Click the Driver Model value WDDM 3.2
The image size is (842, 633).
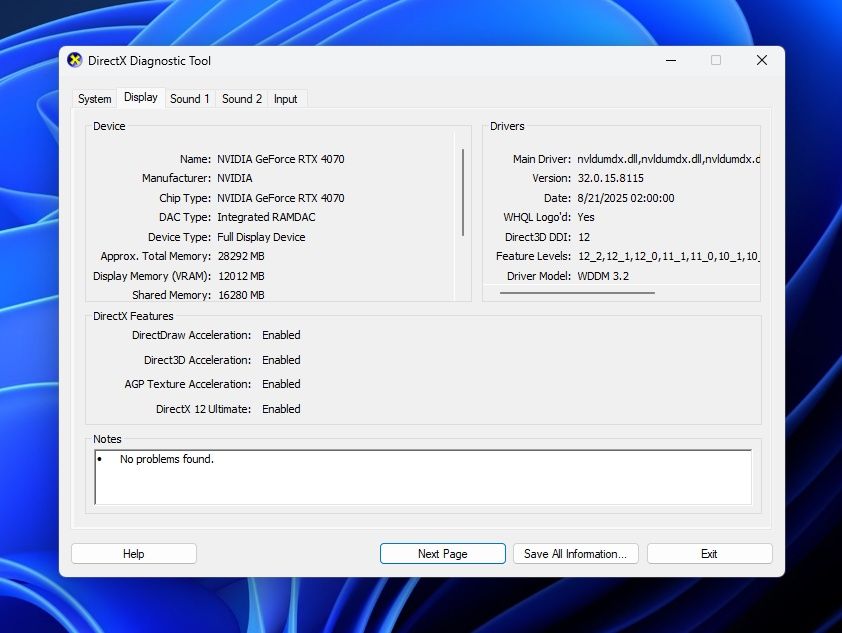coord(603,276)
